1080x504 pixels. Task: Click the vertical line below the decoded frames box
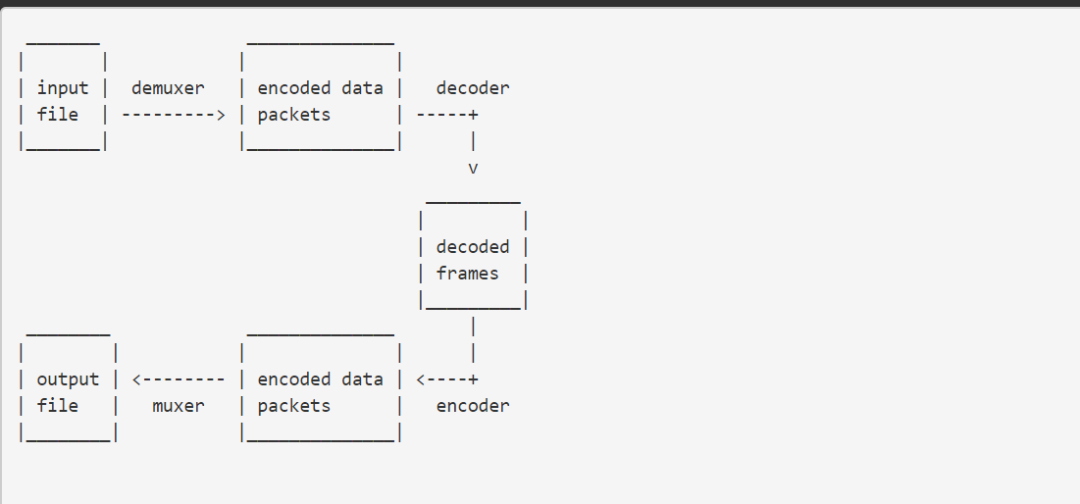(x=472, y=326)
